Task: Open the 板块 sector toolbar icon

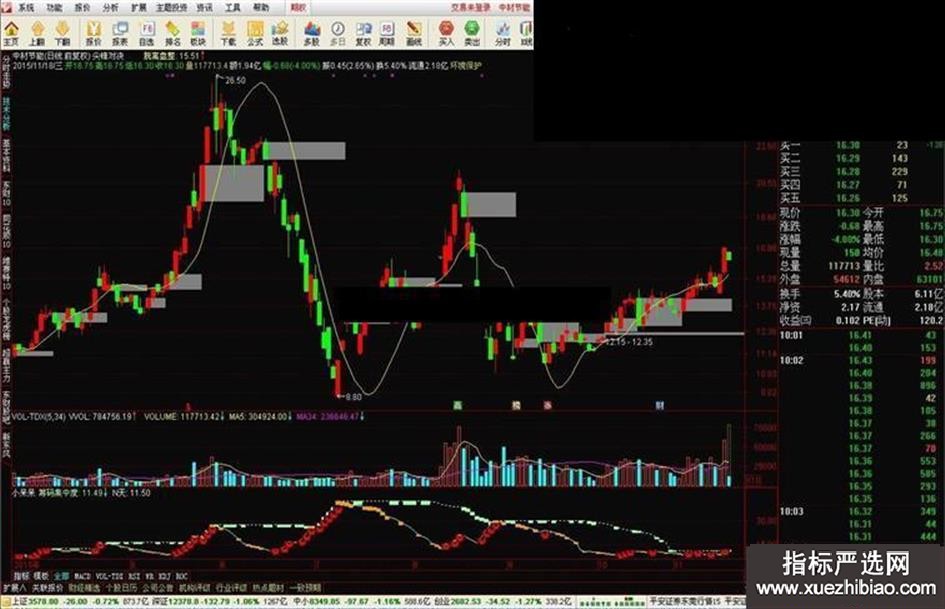Action: (x=198, y=33)
